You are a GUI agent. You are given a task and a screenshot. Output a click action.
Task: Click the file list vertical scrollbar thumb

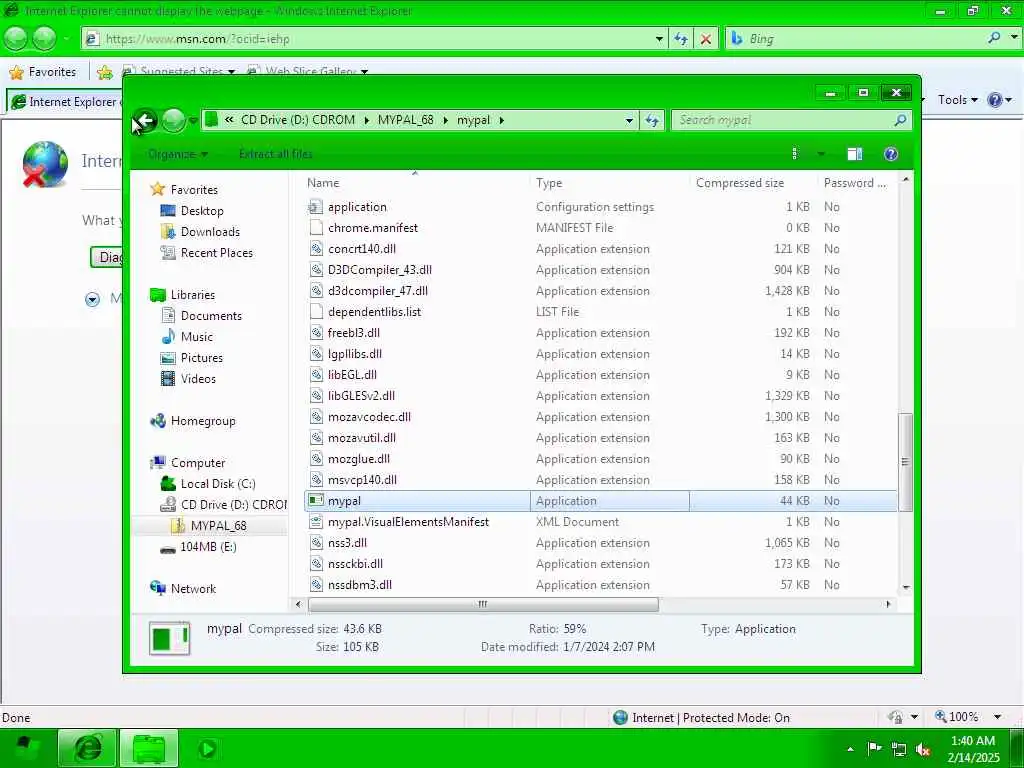(905, 462)
